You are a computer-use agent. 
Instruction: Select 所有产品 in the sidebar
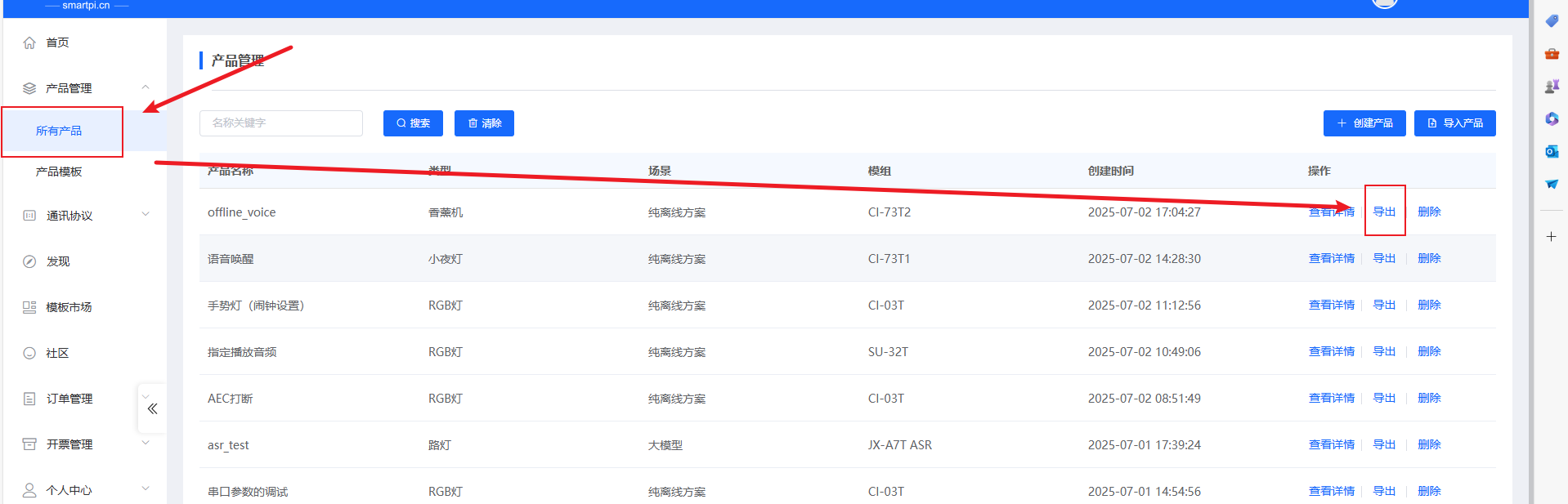click(x=59, y=131)
